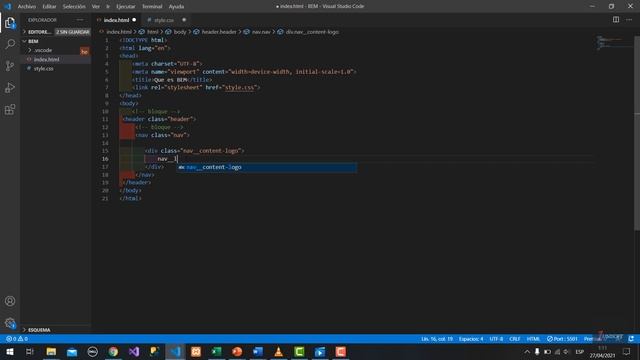This screenshot has height=360, width=640.
Task: Open the Terminal menu
Action: [x=152, y=6]
